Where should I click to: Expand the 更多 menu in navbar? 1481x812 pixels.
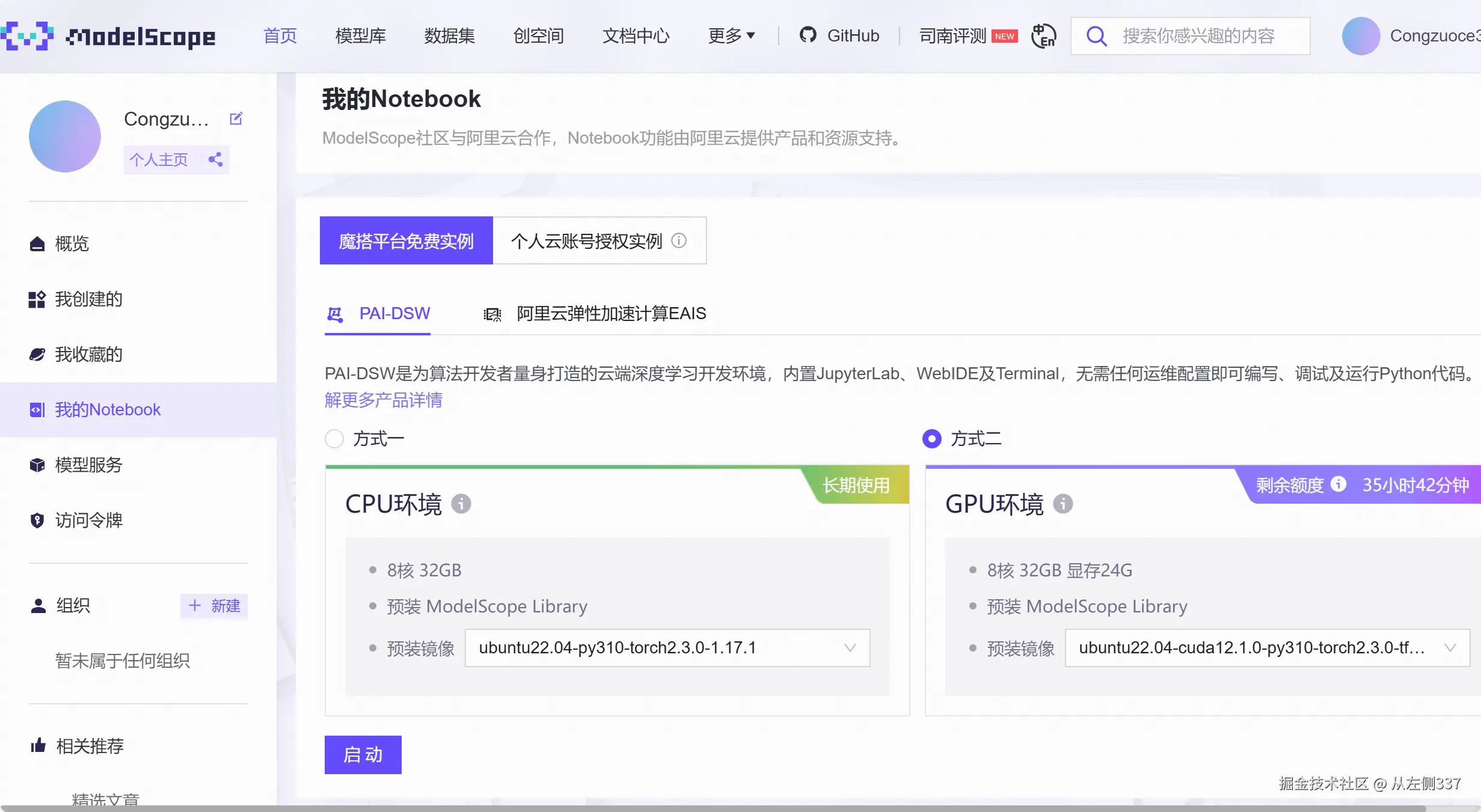tap(731, 36)
